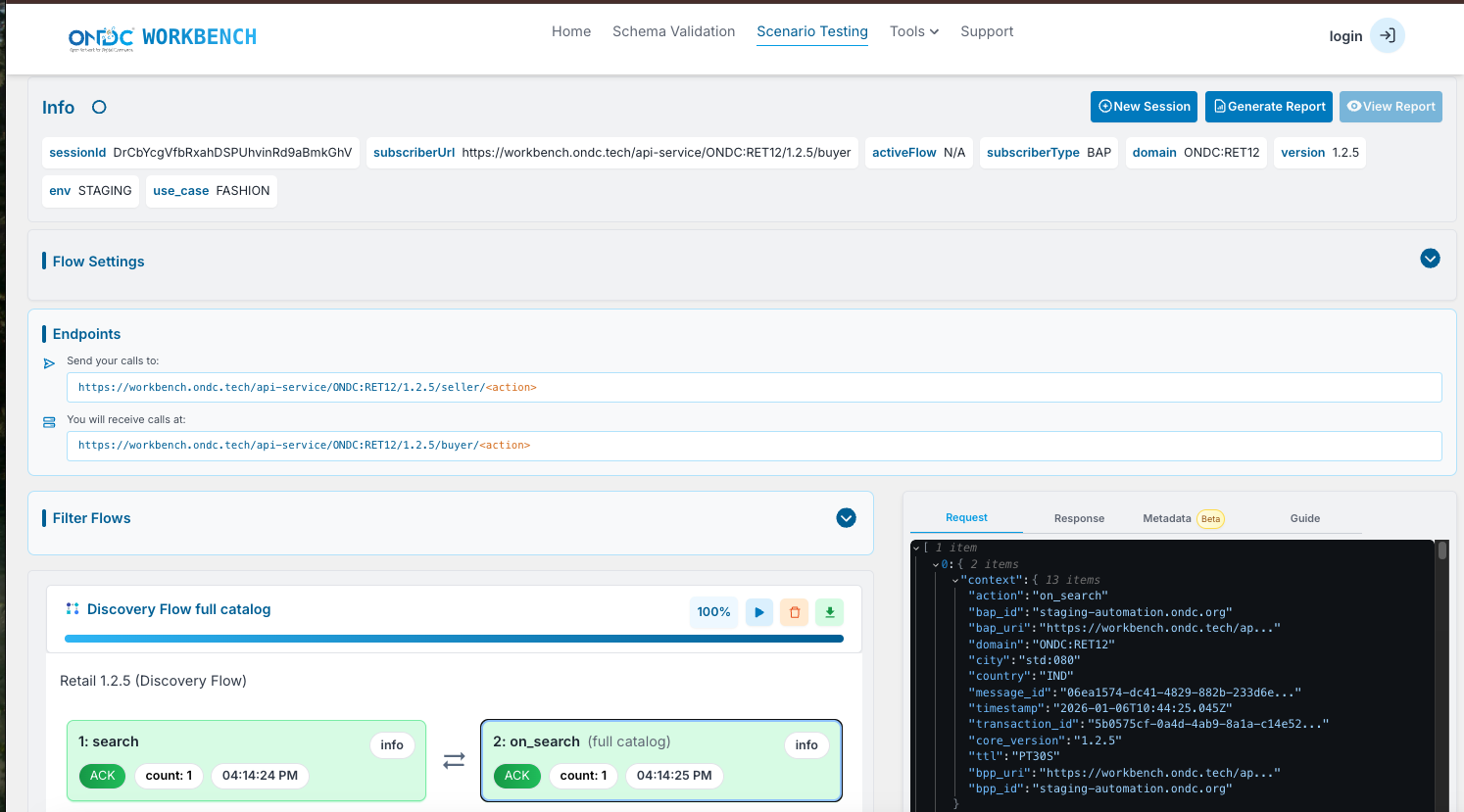
Task: Click the 04:14:24 PM timestamp
Action: [x=260, y=776]
